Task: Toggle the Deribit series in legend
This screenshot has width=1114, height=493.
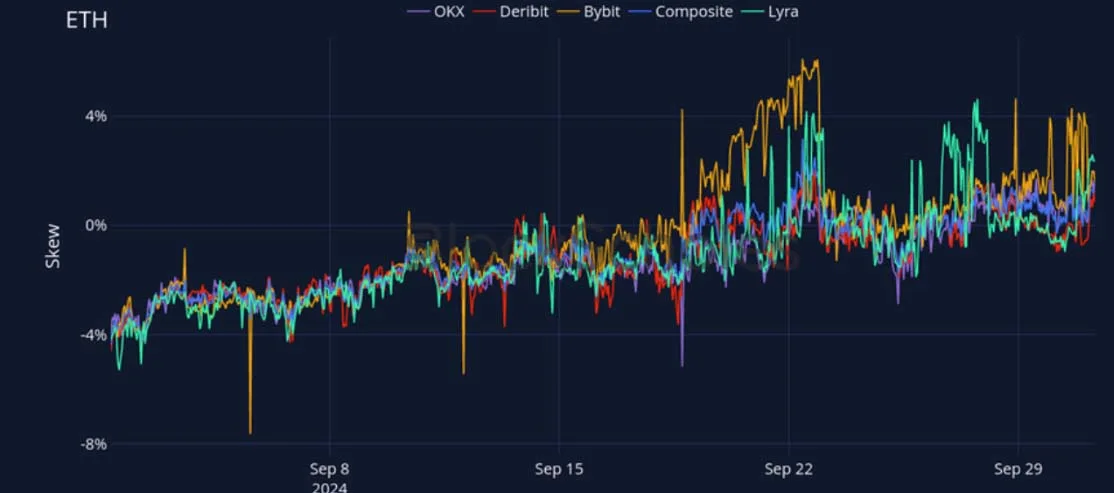Action: click(x=511, y=11)
